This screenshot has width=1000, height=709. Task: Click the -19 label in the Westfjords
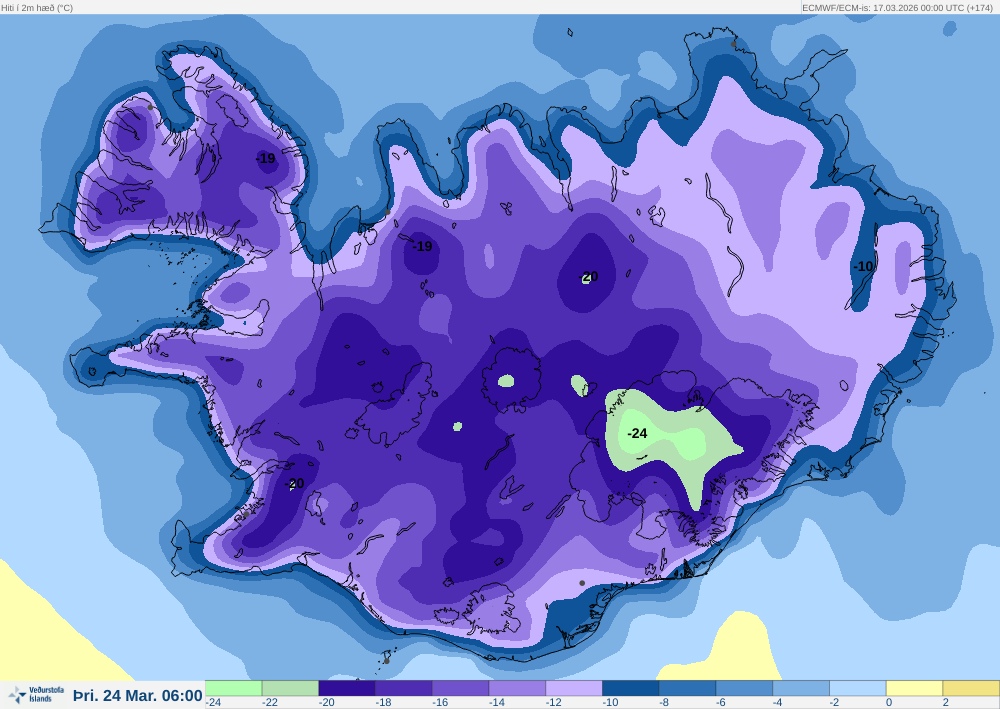tap(266, 158)
